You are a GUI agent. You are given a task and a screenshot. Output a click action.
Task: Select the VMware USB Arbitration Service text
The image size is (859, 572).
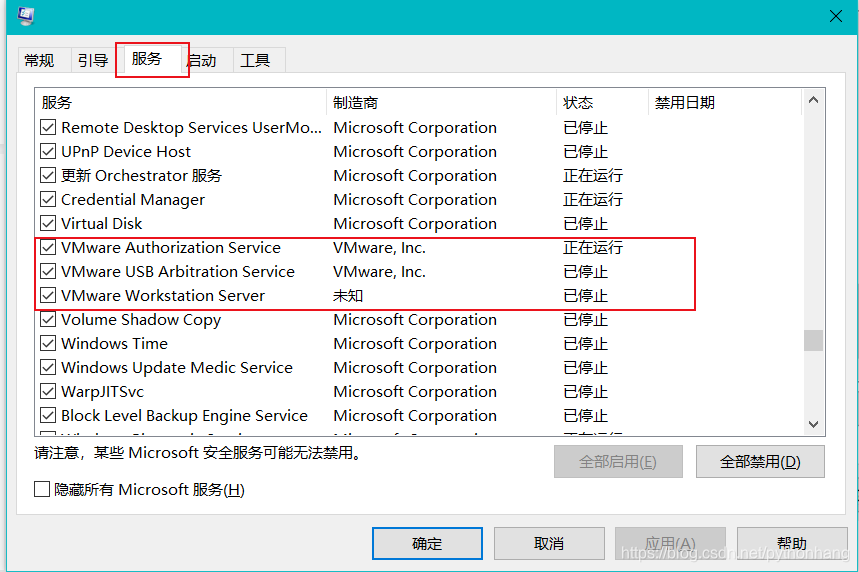178,272
